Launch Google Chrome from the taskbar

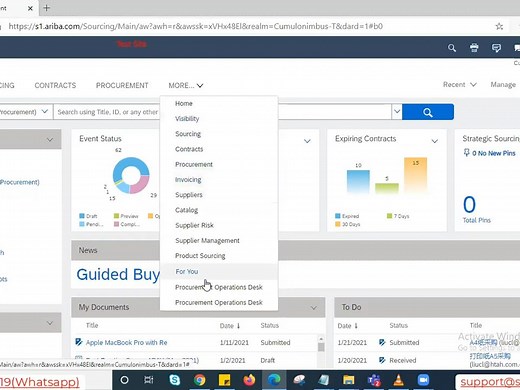pyautogui.click(x=199, y=380)
